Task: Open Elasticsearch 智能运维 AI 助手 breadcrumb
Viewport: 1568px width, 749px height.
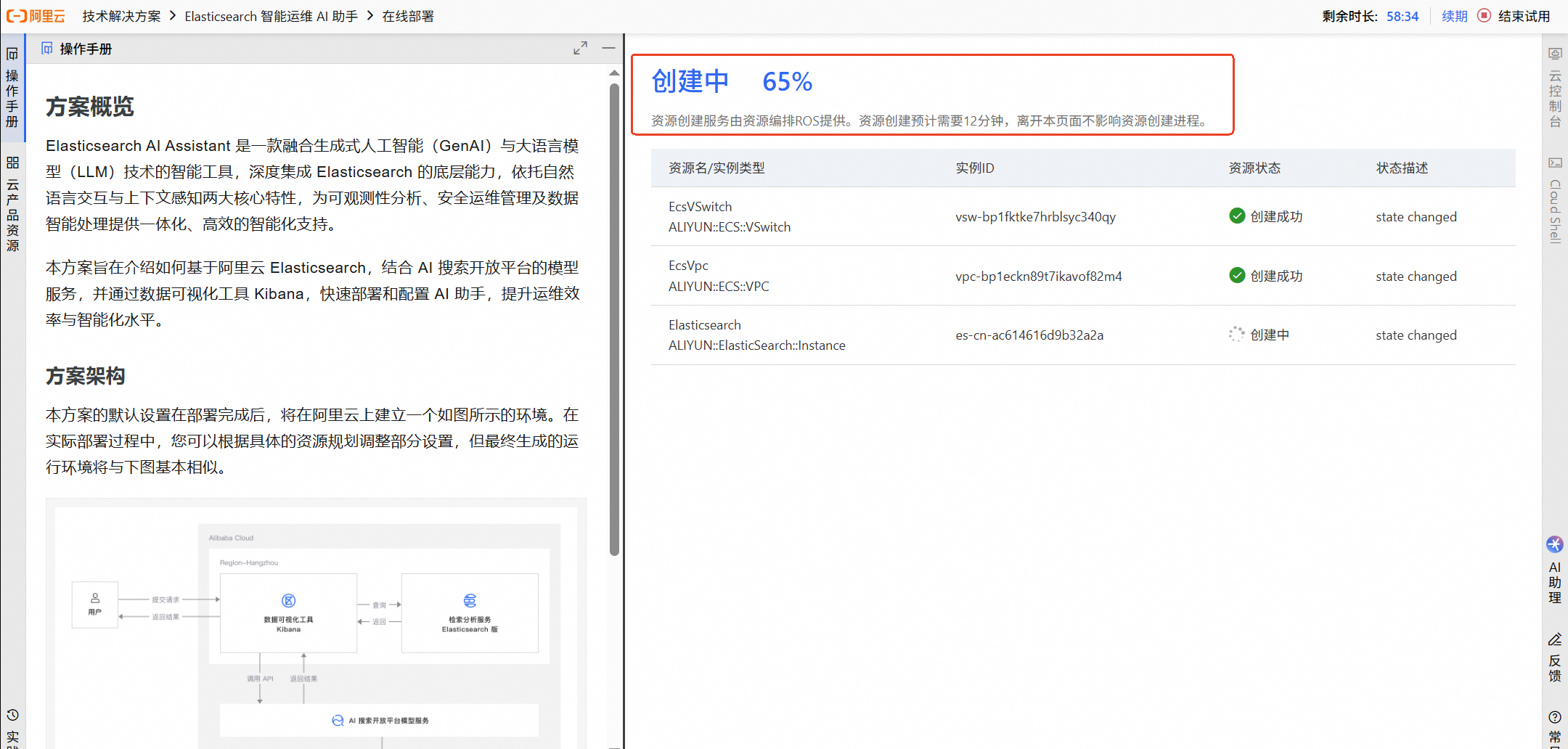Action: click(x=271, y=16)
